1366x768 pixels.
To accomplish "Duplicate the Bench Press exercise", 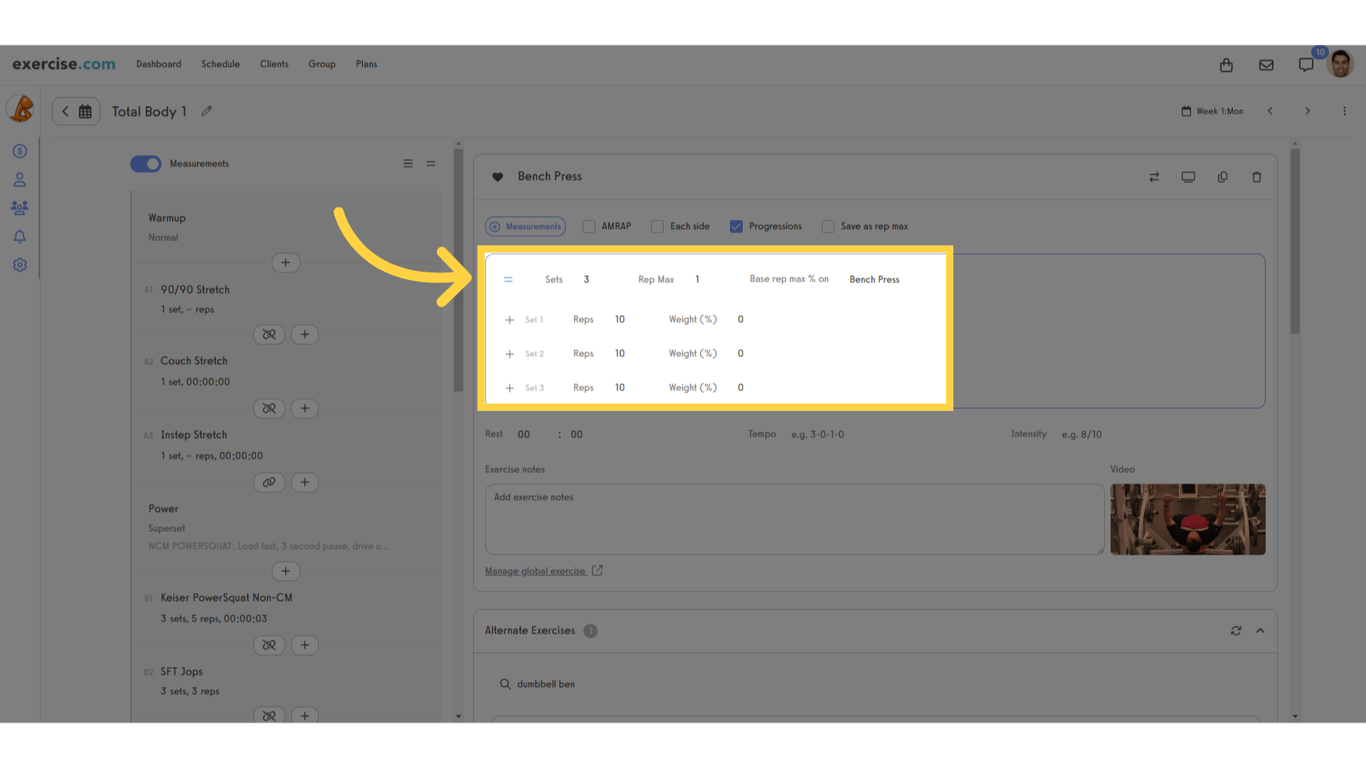I will pyautogui.click(x=1222, y=176).
